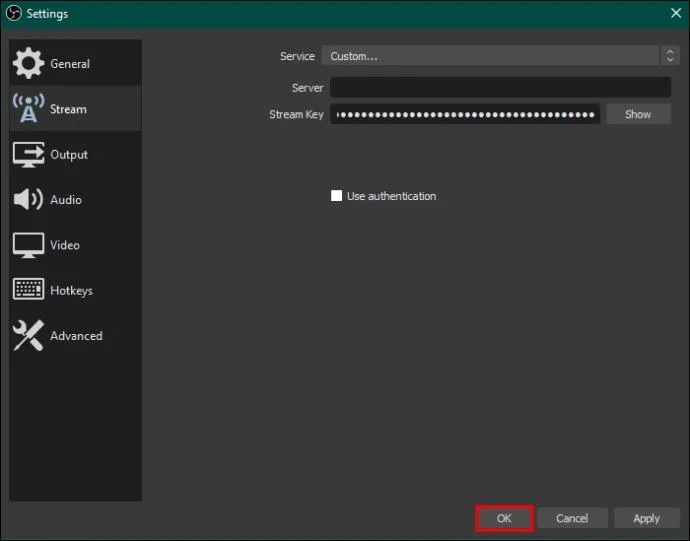Select the Stream antenna icon

(29, 108)
